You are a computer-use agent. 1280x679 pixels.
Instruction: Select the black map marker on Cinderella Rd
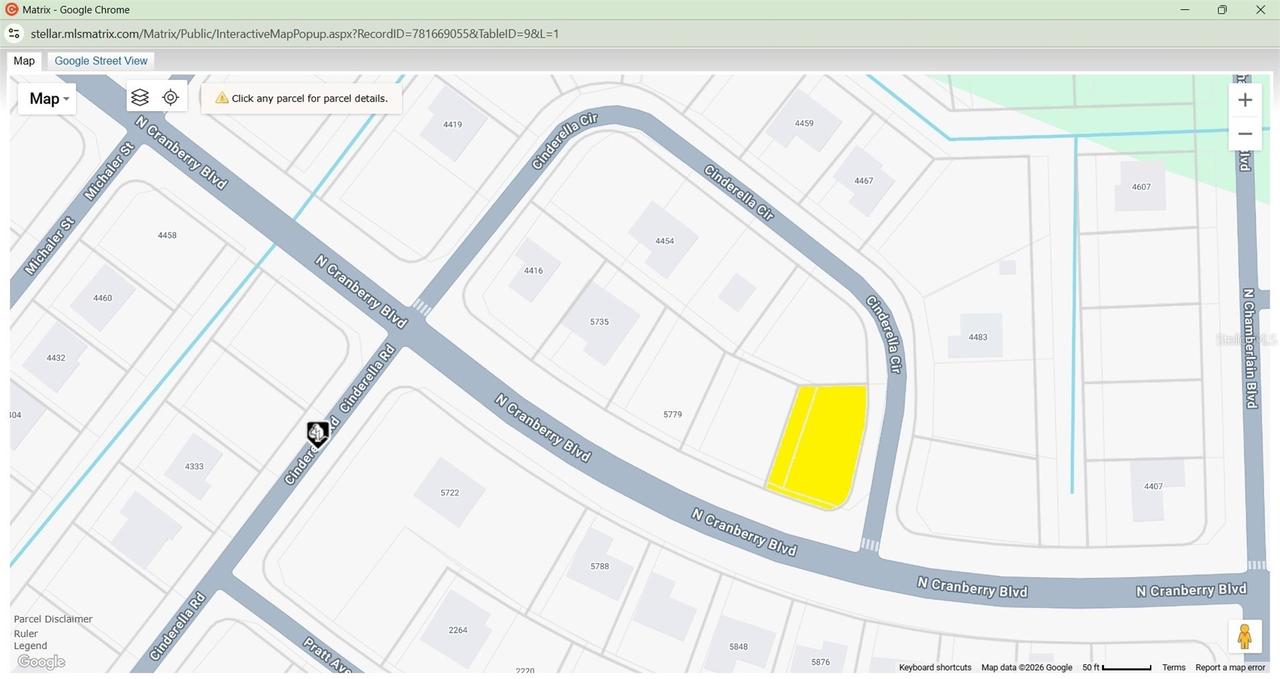coord(317,432)
